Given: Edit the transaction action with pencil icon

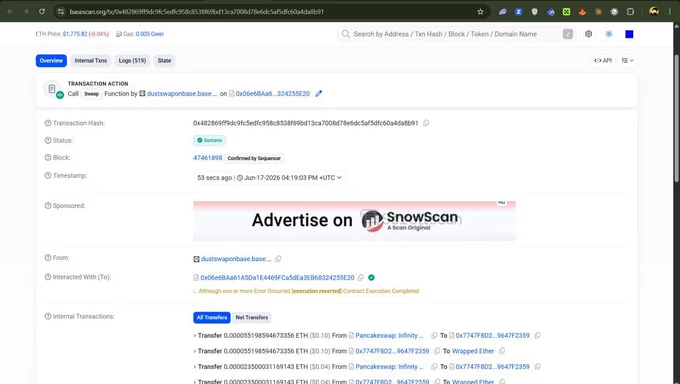Looking at the screenshot, I should point(319,94).
